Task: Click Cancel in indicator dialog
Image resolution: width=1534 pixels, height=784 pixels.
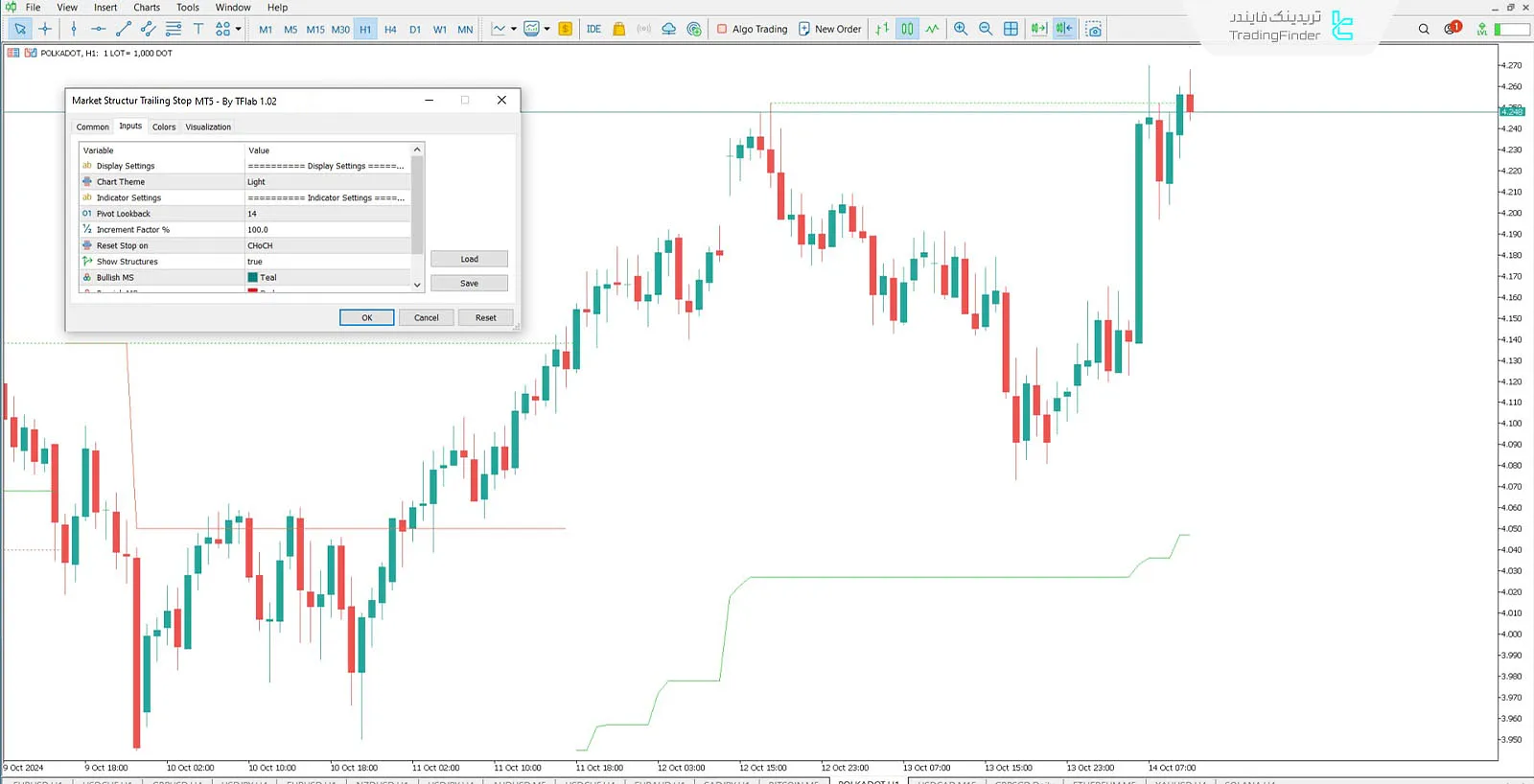Action: coord(427,317)
